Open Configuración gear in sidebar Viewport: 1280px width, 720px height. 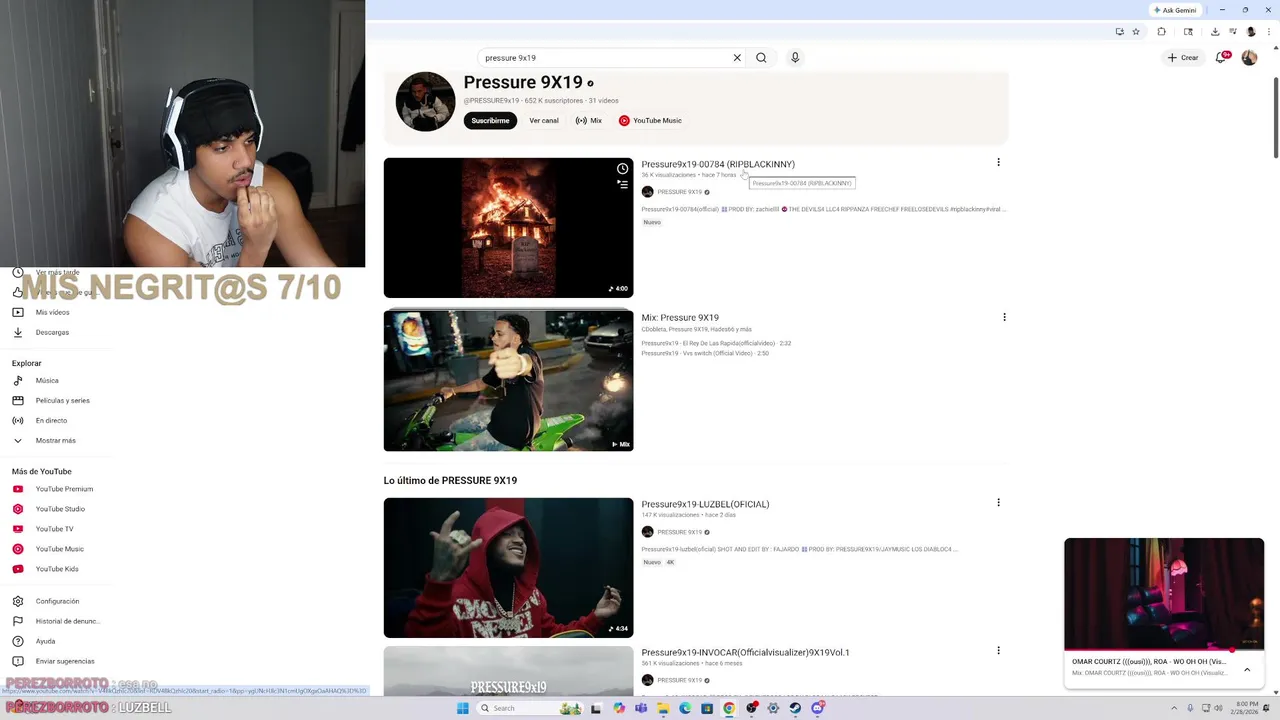tap(18, 601)
